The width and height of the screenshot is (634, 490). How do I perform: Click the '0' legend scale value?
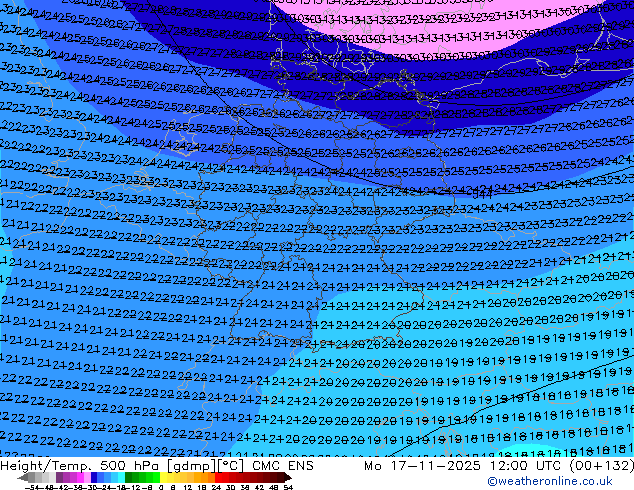[161, 487]
